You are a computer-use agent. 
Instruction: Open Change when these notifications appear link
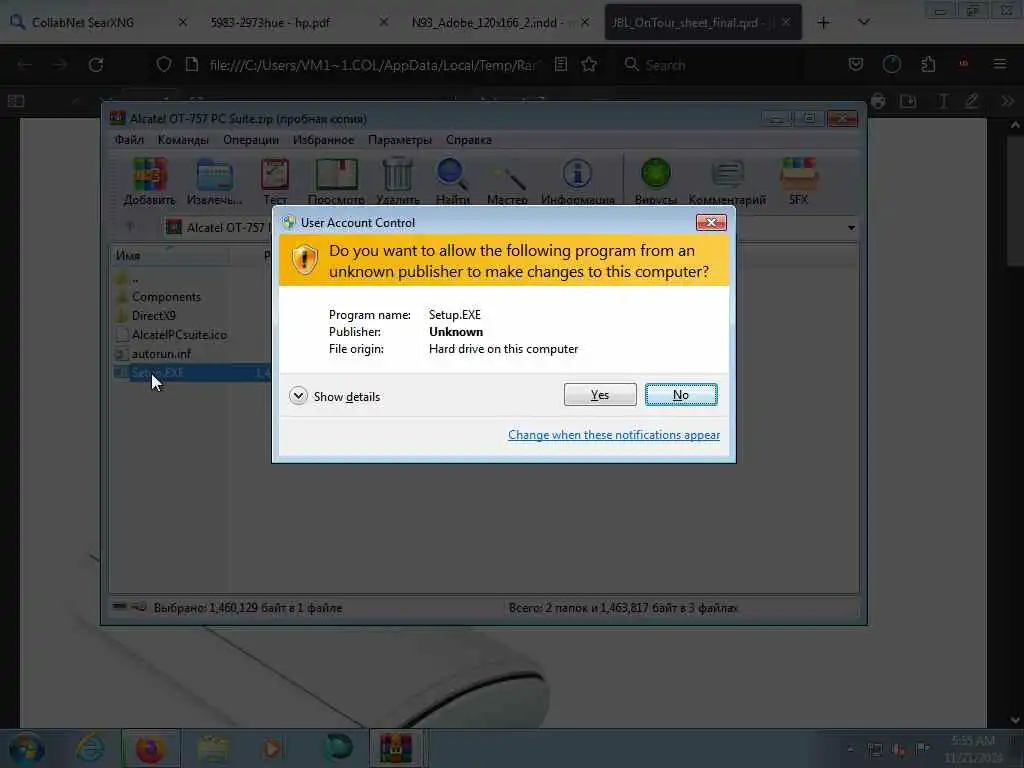[x=614, y=435]
